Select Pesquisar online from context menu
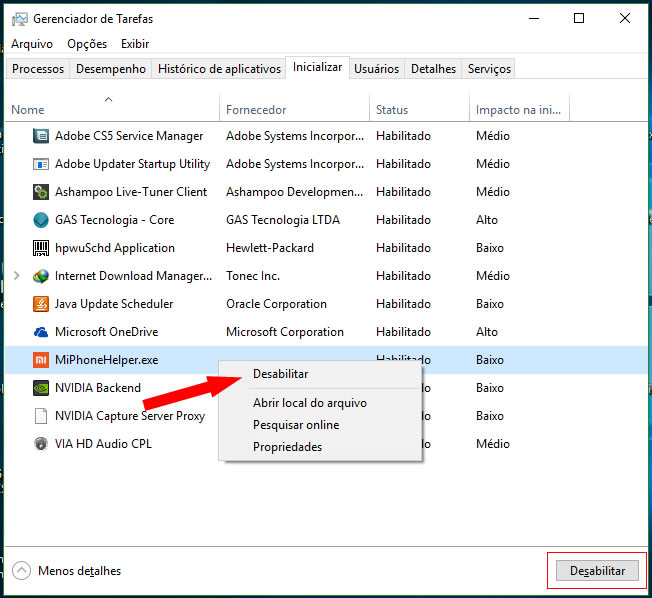652x598 pixels. coord(296,425)
